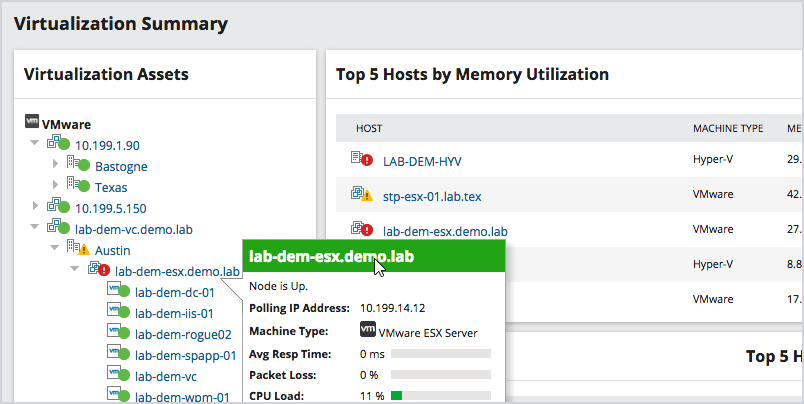The image size is (804, 404).
Task: Open the stp-esx-01.lab.tex host link
Action: (x=432, y=196)
